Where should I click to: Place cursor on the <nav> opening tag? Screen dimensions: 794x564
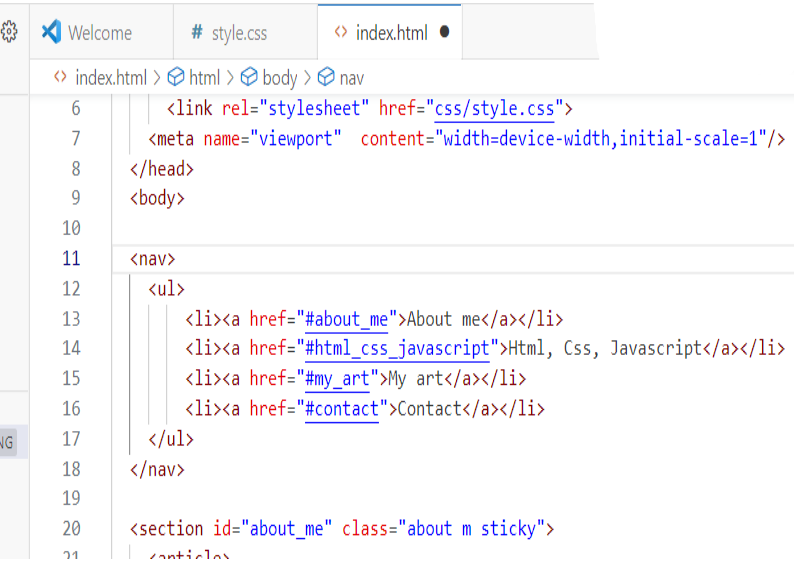click(x=152, y=259)
